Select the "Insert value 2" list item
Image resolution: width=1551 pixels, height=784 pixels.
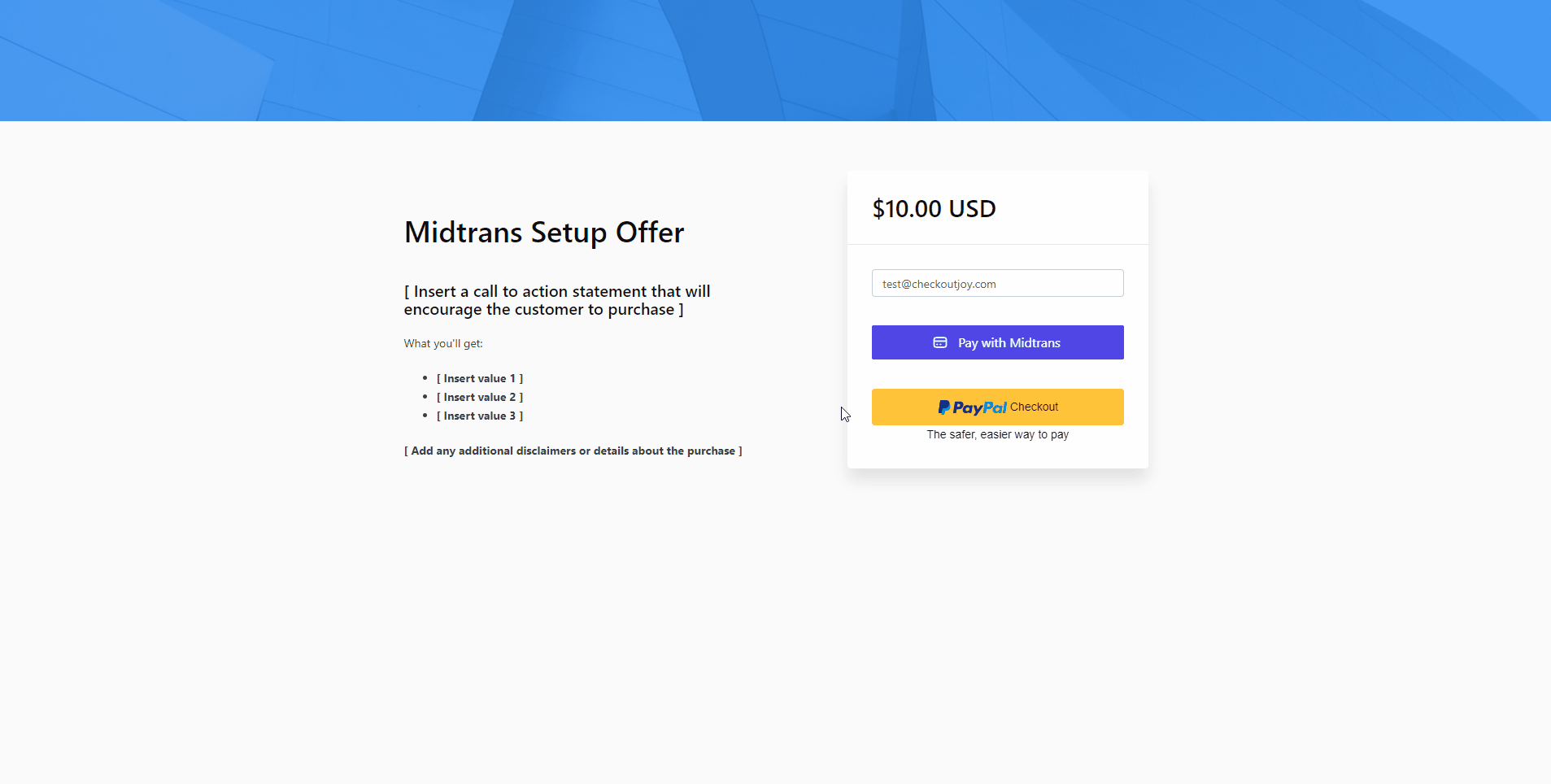[x=480, y=397]
